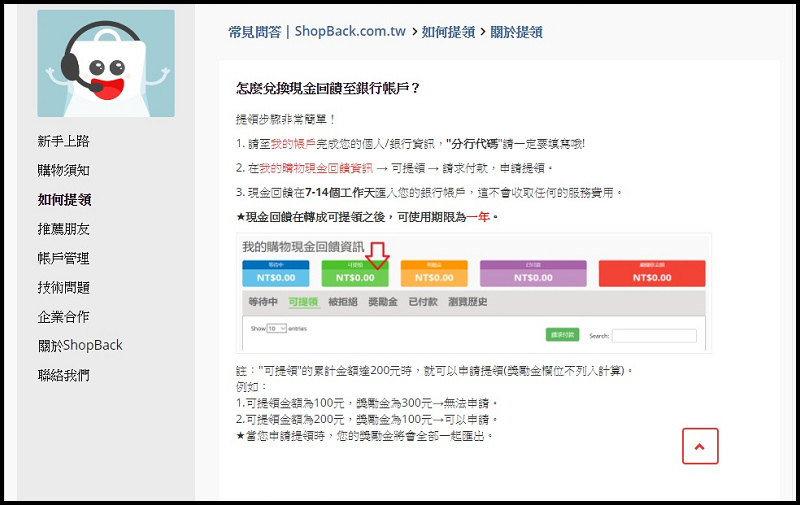
Task: Click the bold text "分行代碼"
Action: point(474,144)
